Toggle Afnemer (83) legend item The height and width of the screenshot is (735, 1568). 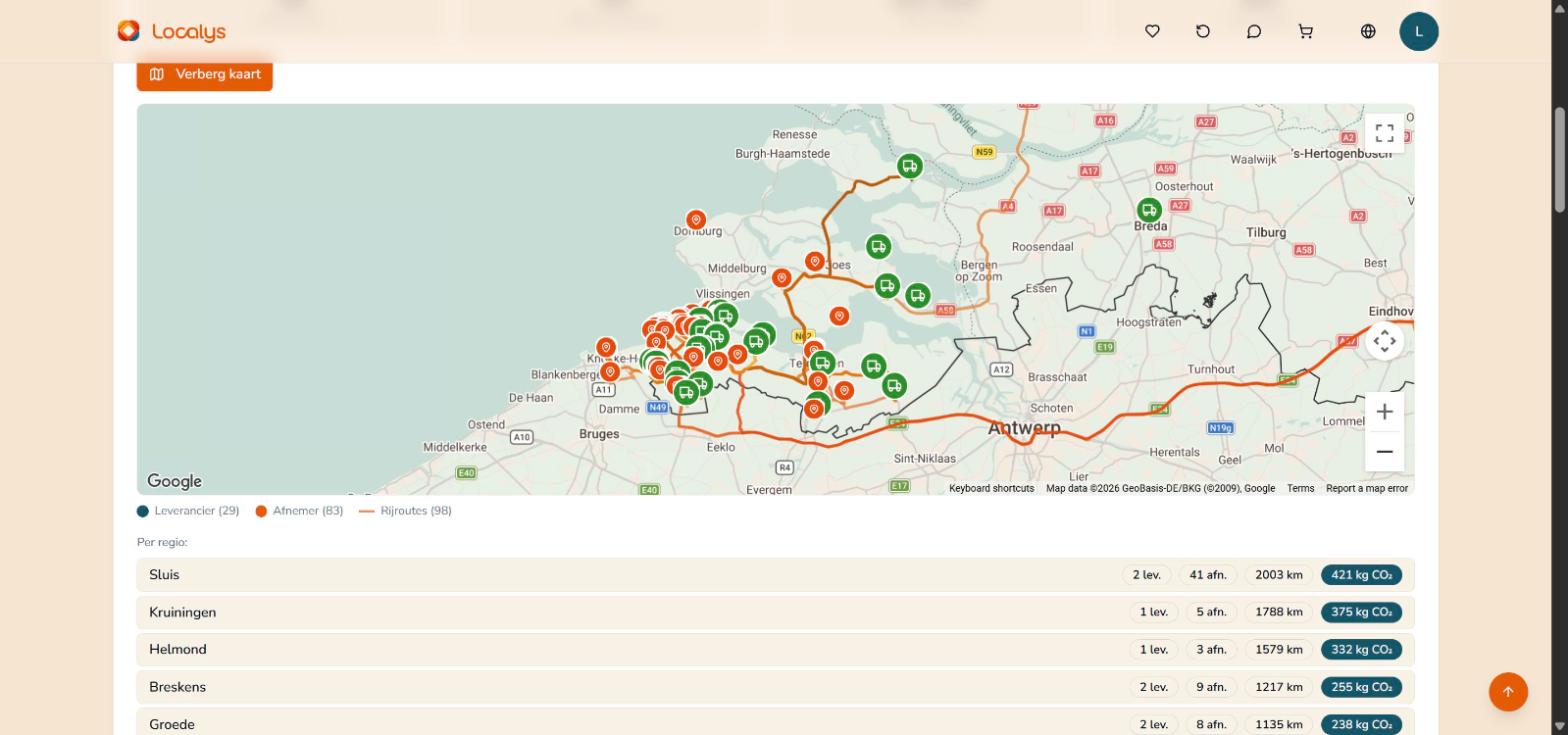point(299,511)
